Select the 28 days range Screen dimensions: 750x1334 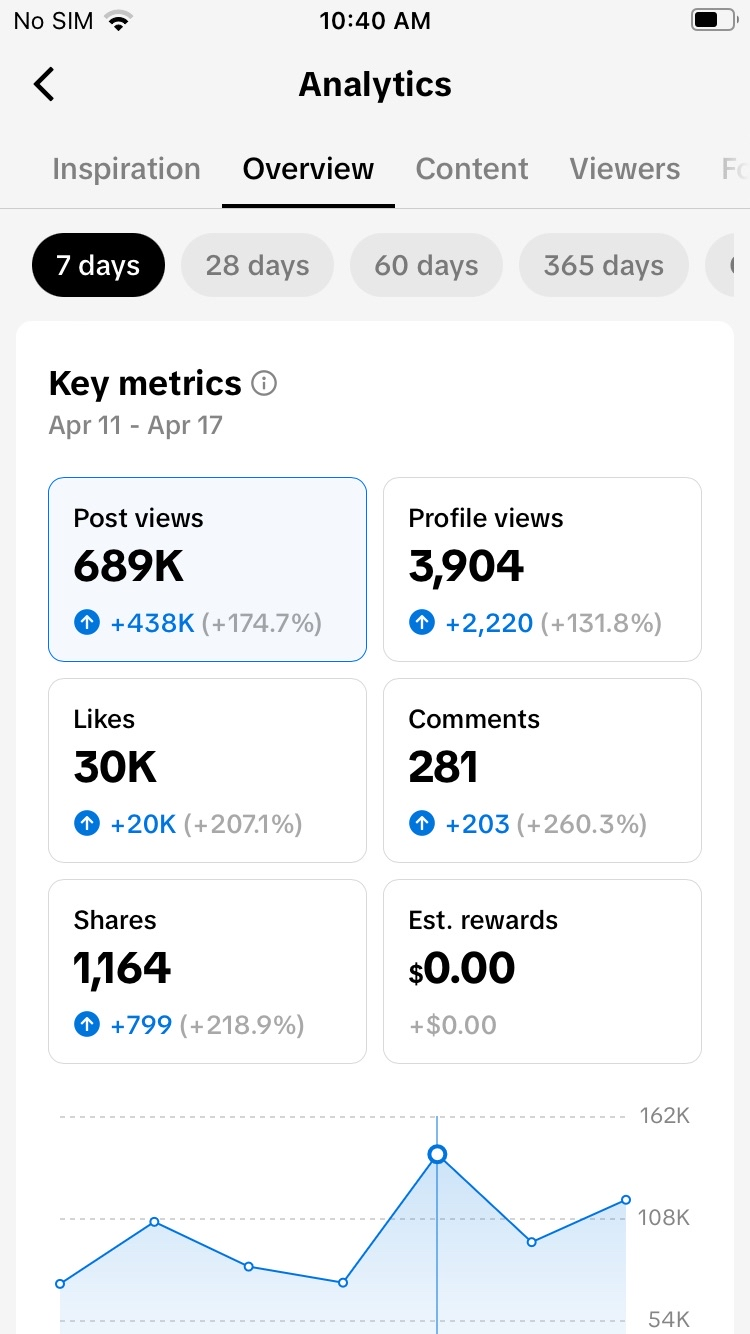point(257,265)
